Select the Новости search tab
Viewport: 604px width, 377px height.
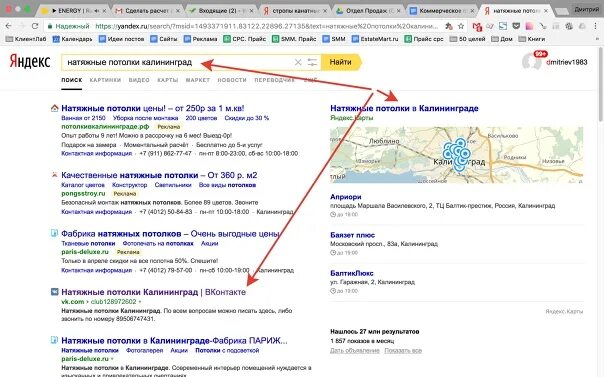[x=232, y=80]
